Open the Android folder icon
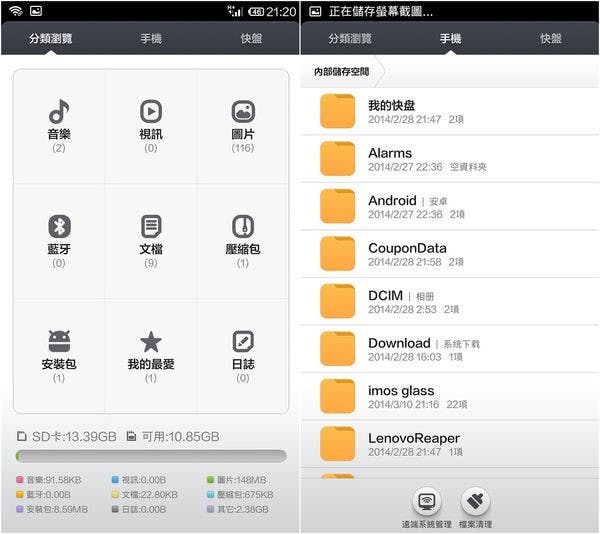Image resolution: width=600 pixels, height=534 pixels. (338, 206)
